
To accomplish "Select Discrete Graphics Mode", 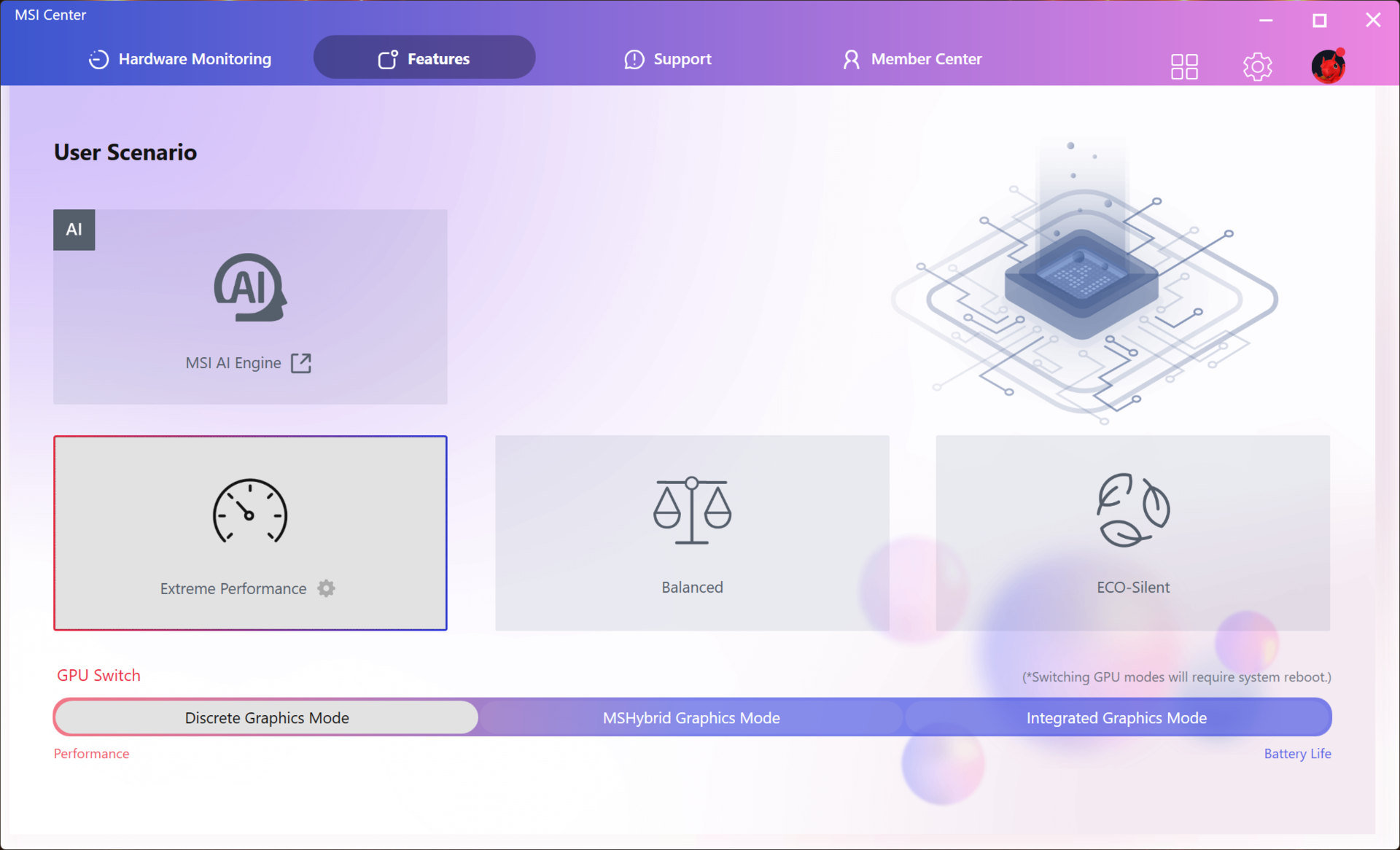I will click(x=267, y=718).
